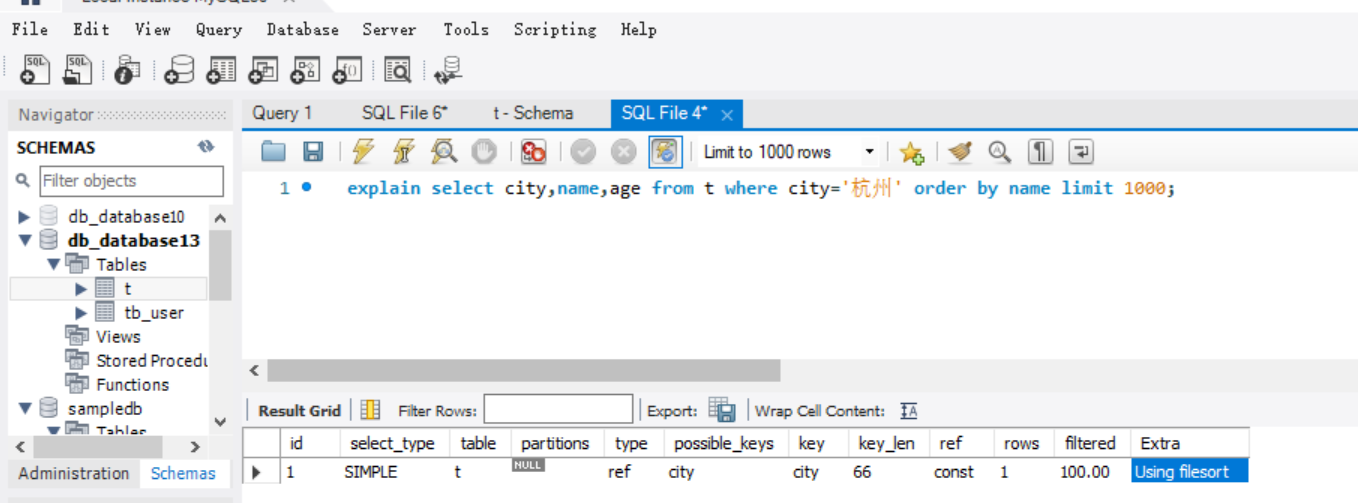Expand the tb_user table node
The width and height of the screenshot is (1358, 503).
coord(82,313)
